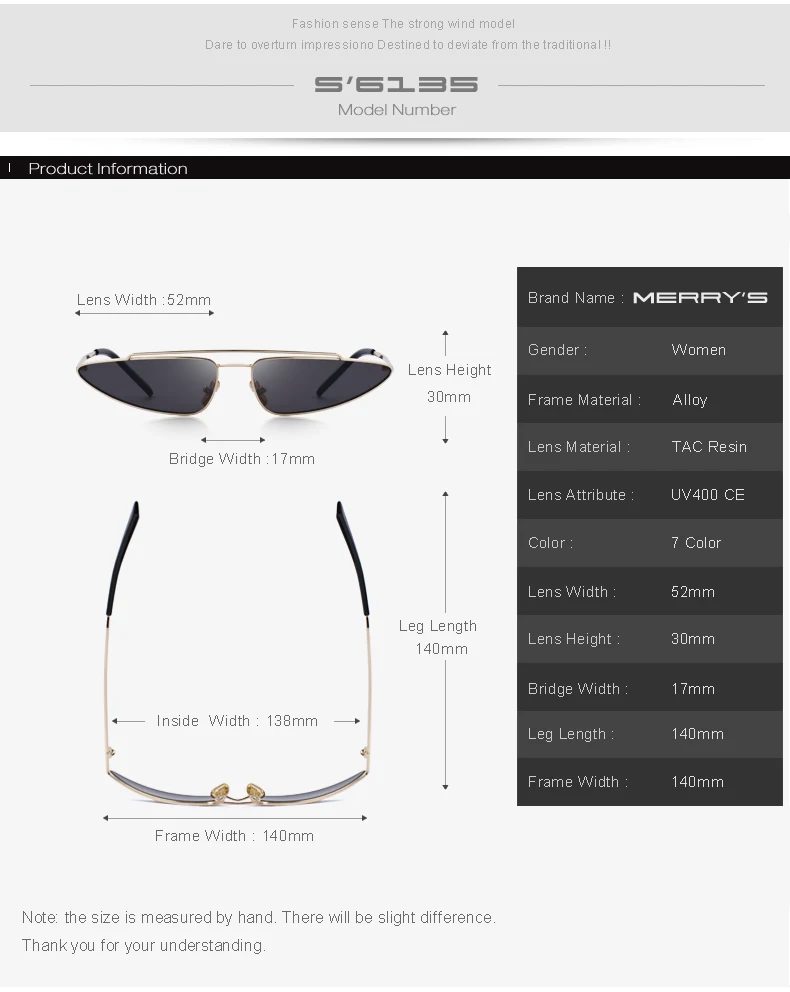Click the front-view sunglasses image
The width and height of the screenshot is (790, 992).
pyautogui.click(x=235, y=381)
